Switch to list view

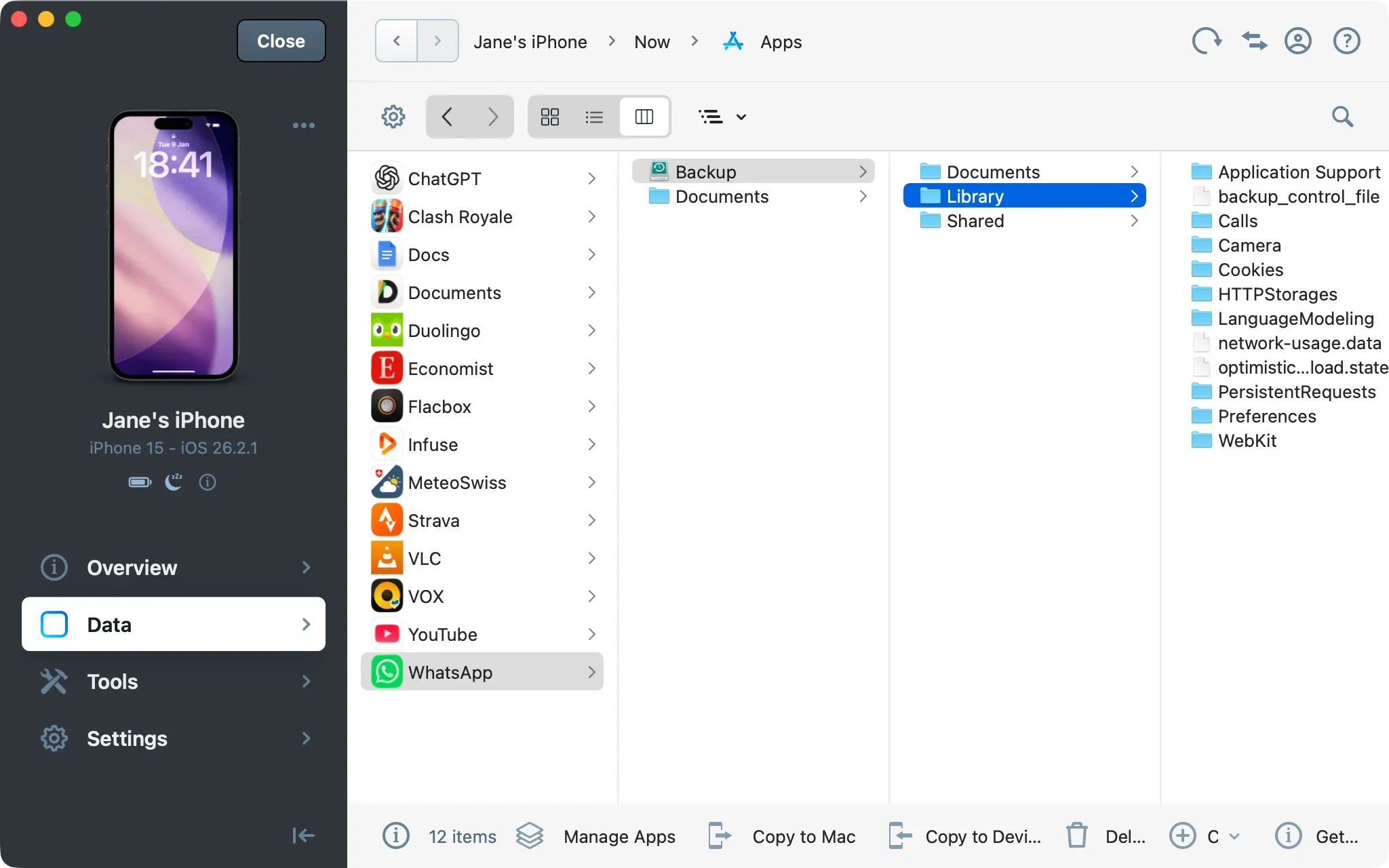tap(594, 117)
